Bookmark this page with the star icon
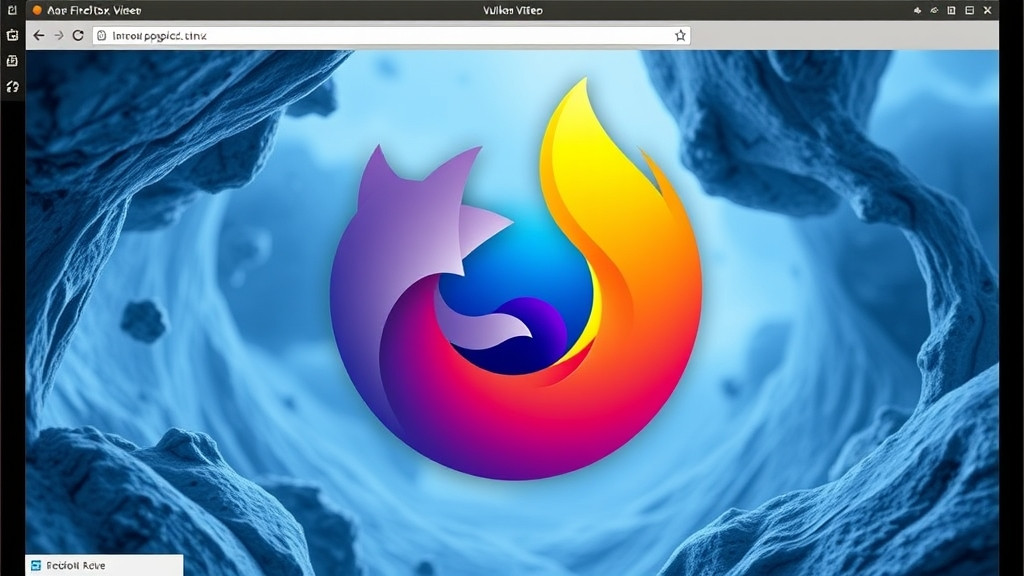The image size is (1024, 576). click(680, 35)
